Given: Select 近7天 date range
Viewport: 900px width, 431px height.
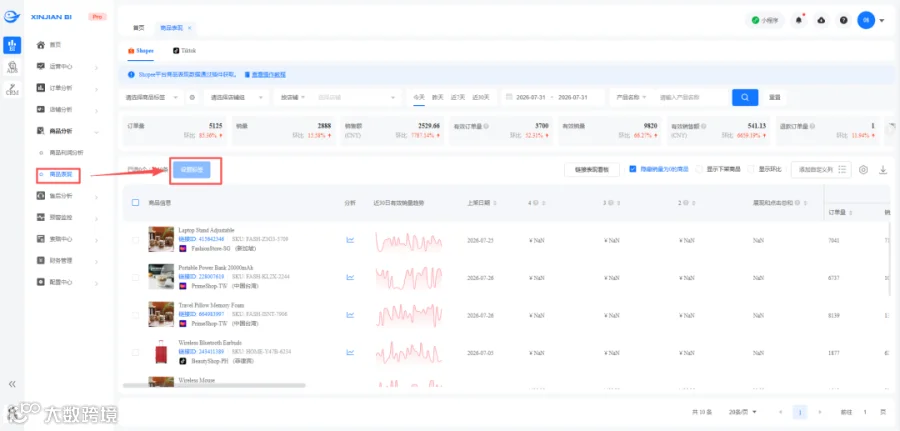Looking at the screenshot, I should point(458,98).
